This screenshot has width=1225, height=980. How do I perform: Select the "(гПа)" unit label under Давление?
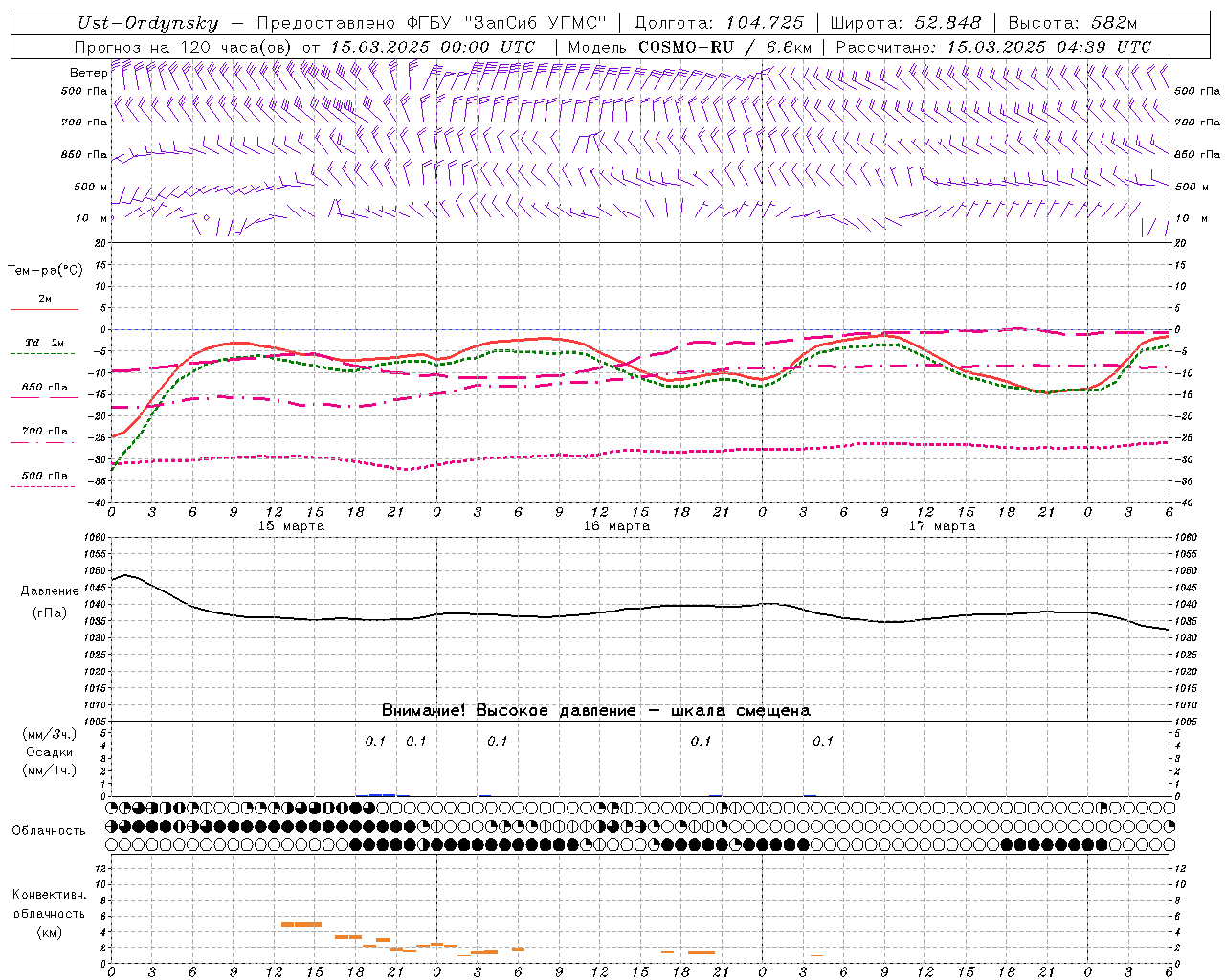pyautogui.click(x=51, y=613)
